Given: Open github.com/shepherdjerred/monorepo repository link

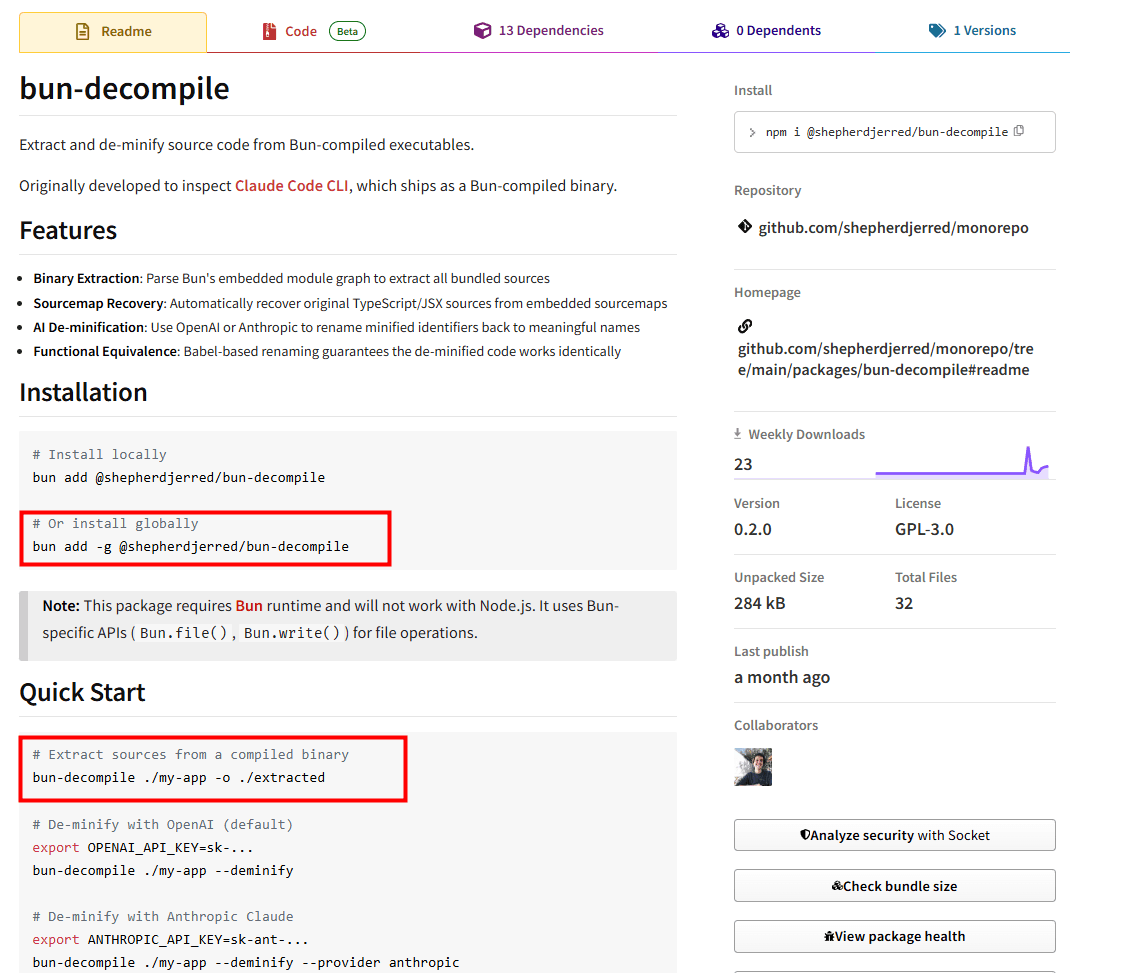Looking at the screenshot, I should (893, 228).
